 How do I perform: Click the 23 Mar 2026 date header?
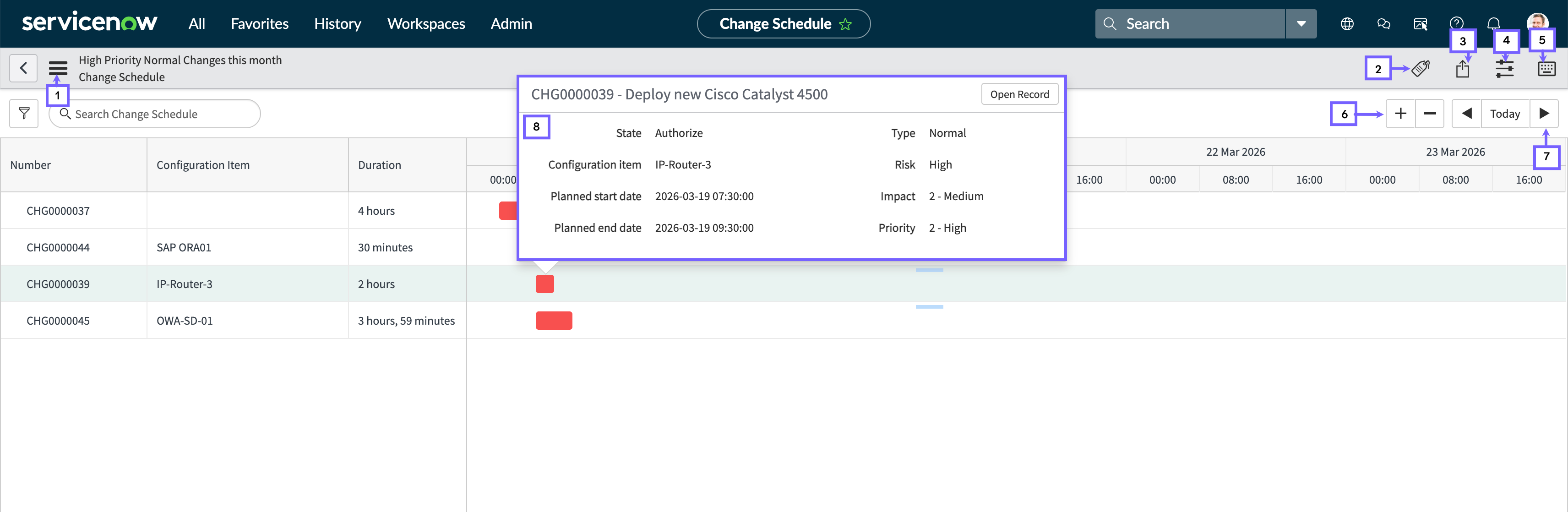[1455, 152]
